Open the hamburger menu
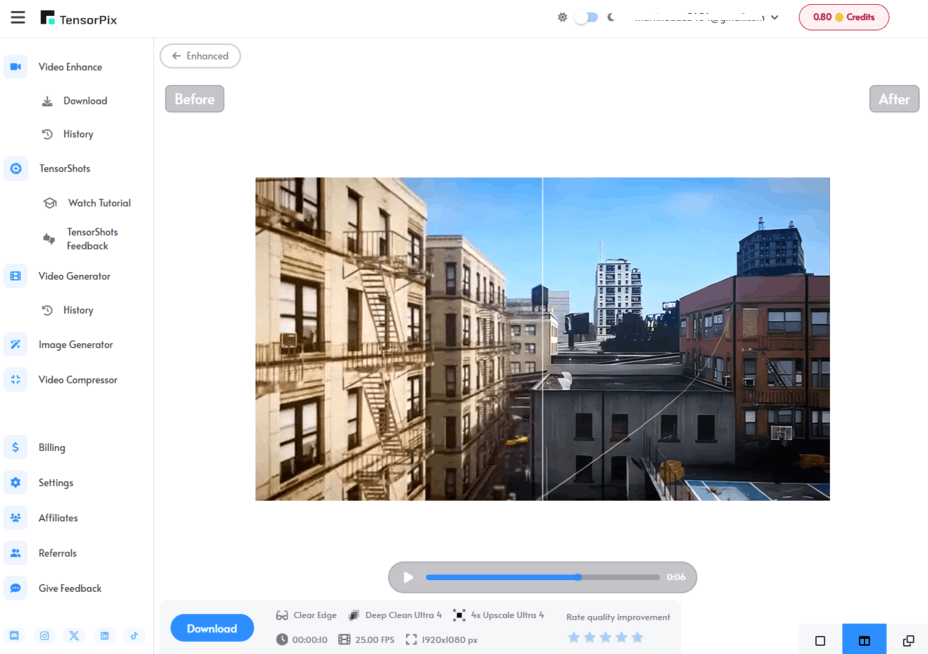 tap(17, 17)
